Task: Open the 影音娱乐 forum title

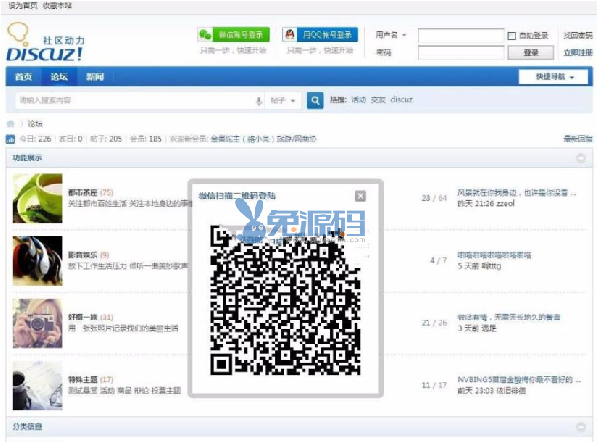Action: 83,255
